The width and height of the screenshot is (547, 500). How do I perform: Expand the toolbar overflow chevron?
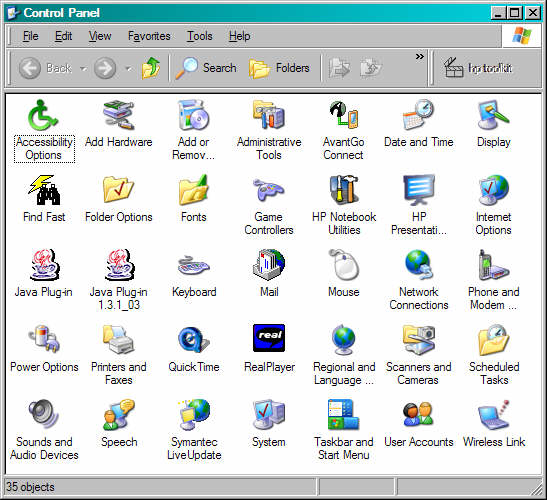click(420, 57)
